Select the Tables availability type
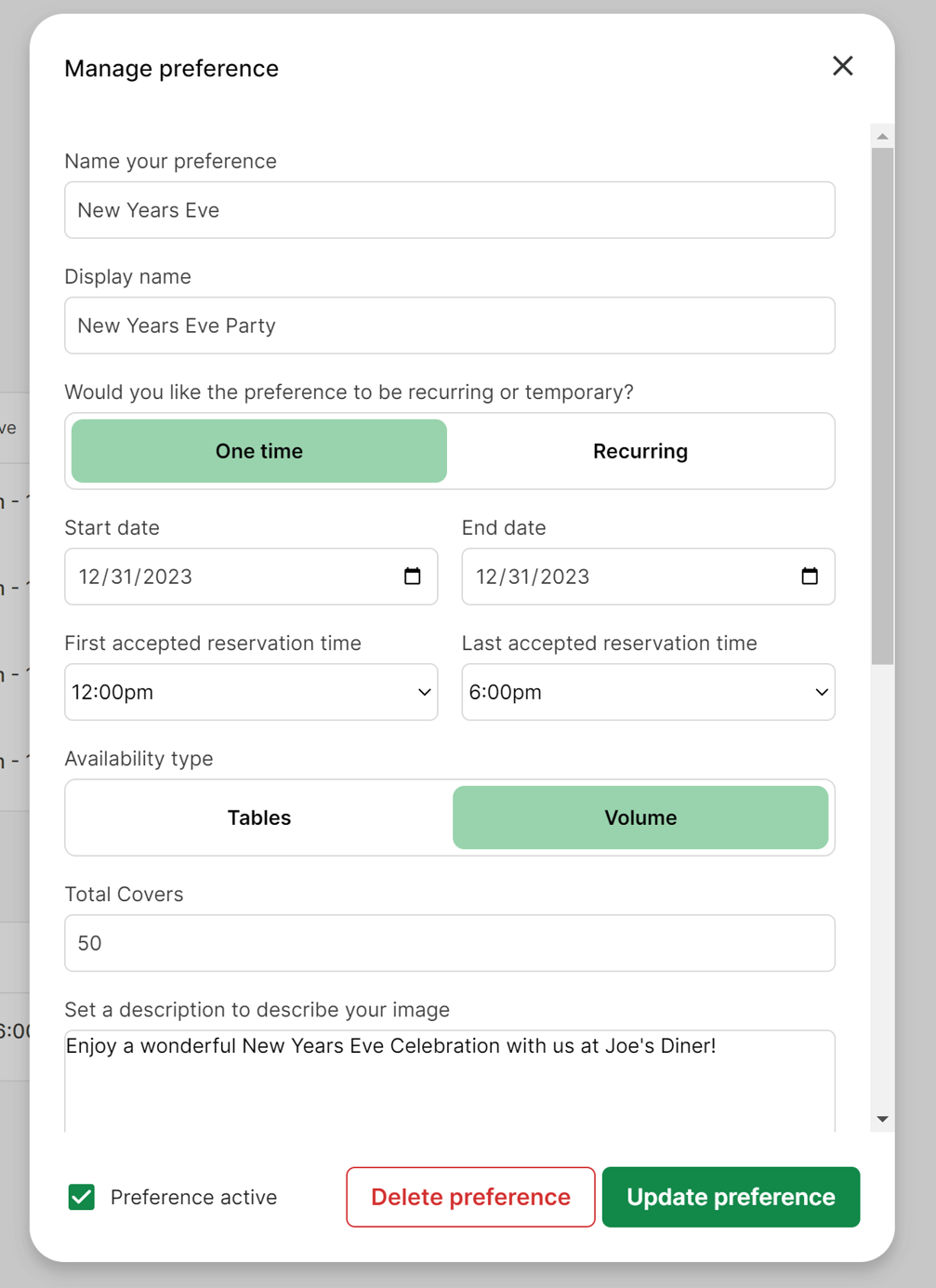Viewport: 936px width, 1288px height. pos(258,817)
